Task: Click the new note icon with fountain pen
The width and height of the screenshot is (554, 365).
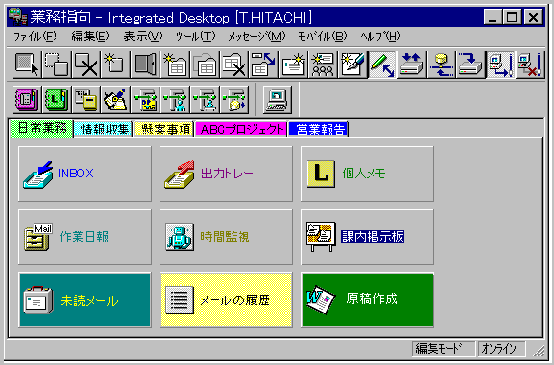Action: 353,65
